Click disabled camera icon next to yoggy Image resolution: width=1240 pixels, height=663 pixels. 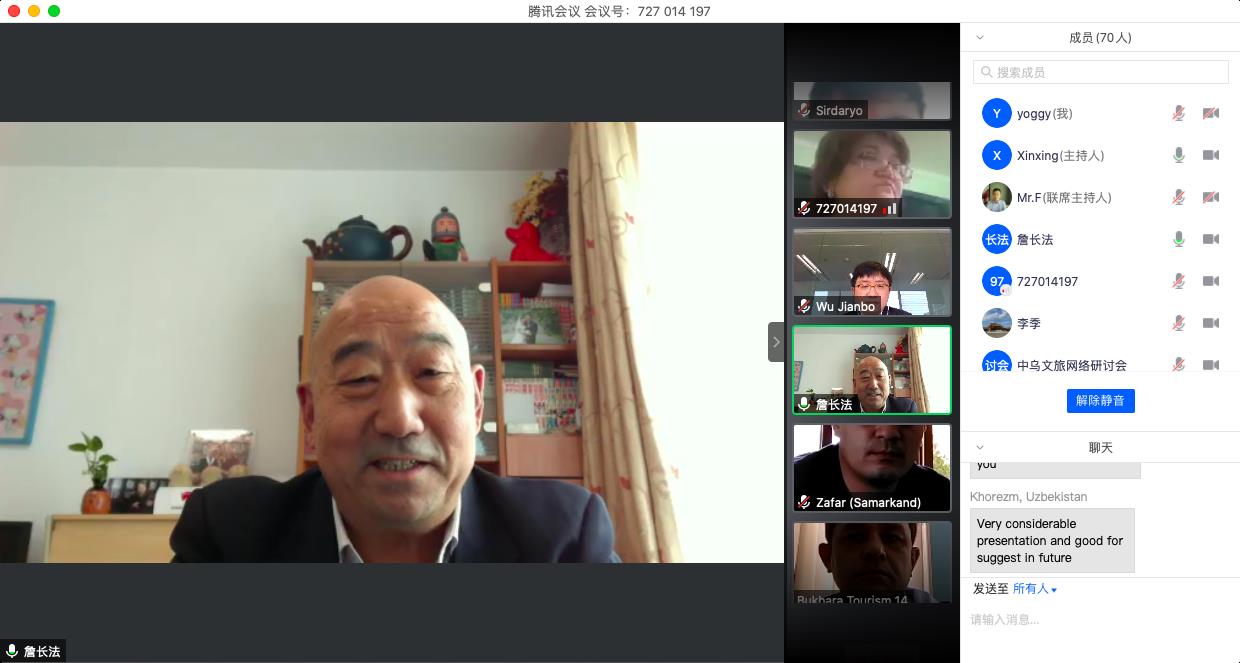1210,113
